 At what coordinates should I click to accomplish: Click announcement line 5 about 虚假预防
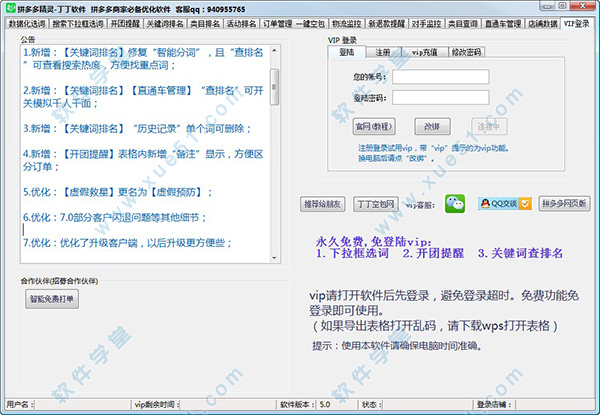click(117, 192)
